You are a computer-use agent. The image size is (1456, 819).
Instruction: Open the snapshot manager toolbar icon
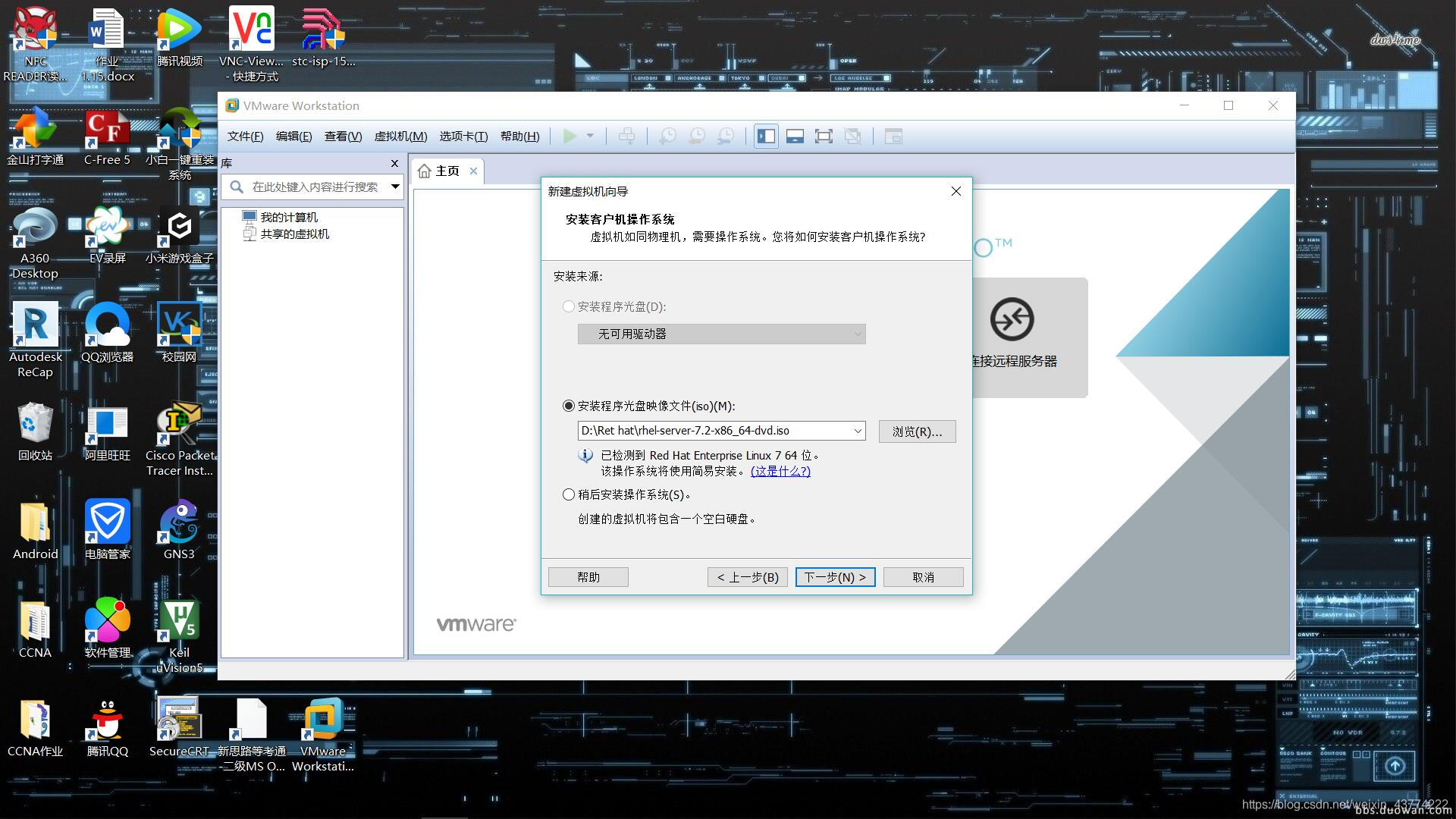click(x=726, y=136)
